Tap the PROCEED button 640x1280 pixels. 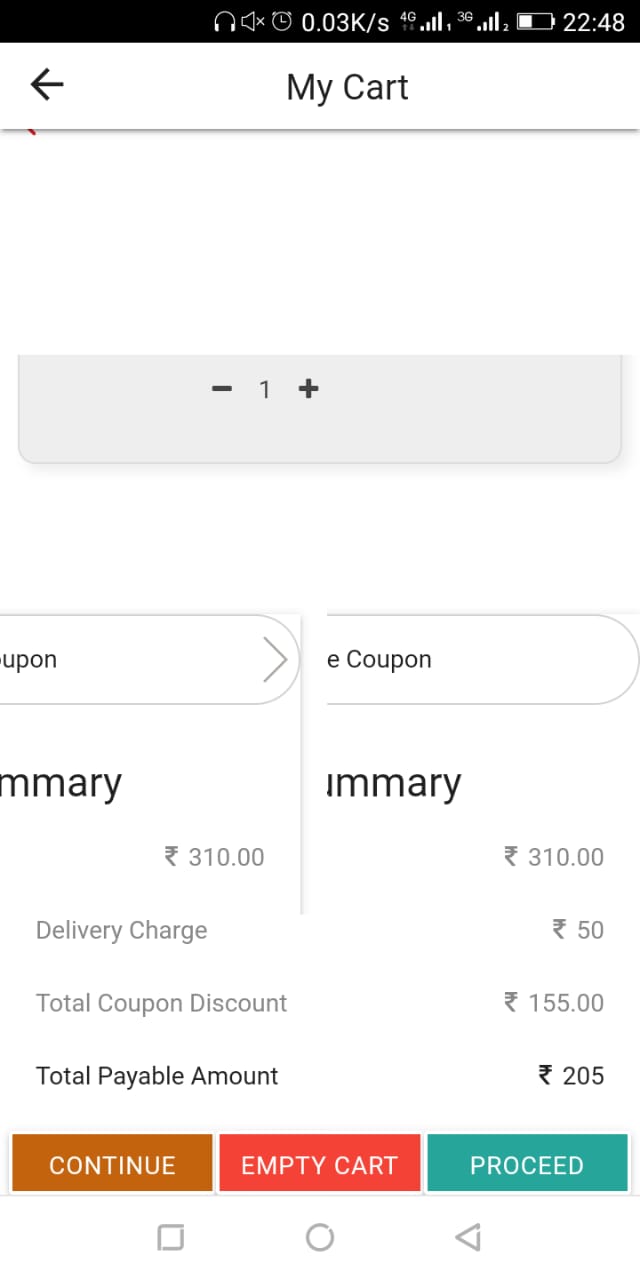tap(527, 1164)
